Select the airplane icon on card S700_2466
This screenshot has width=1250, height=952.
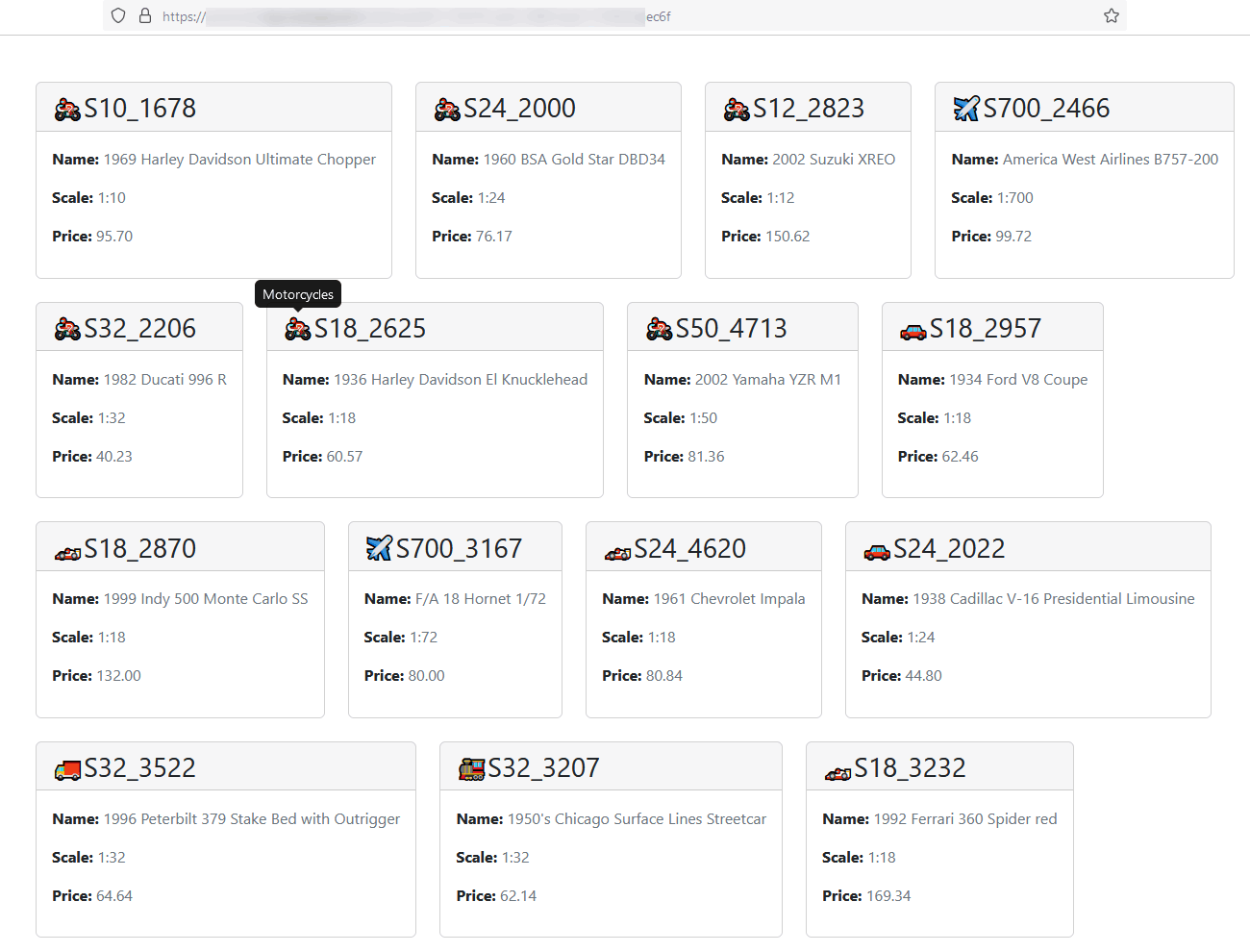[x=964, y=109]
